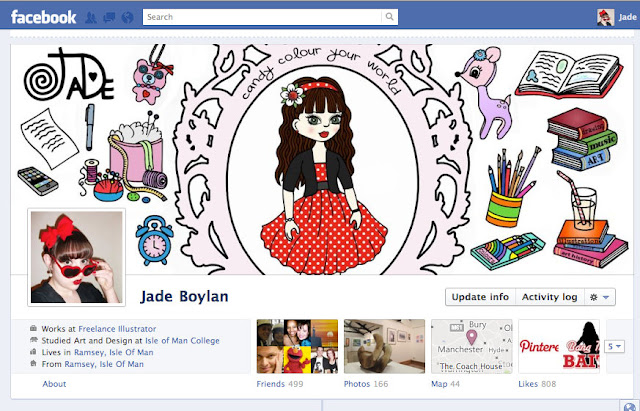Focus the Search input field

coord(262,17)
